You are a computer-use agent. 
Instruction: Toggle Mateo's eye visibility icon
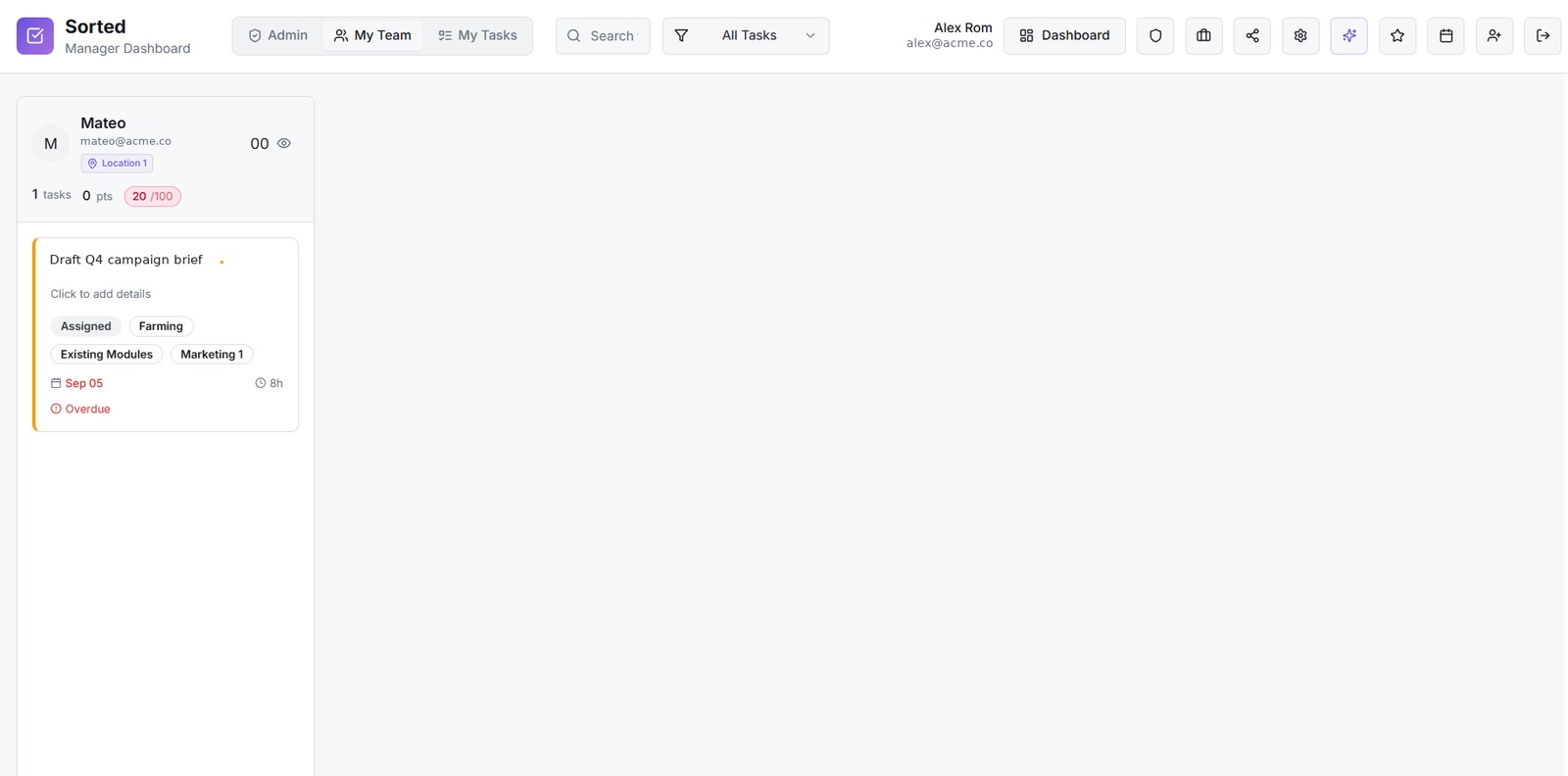tap(284, 143)
